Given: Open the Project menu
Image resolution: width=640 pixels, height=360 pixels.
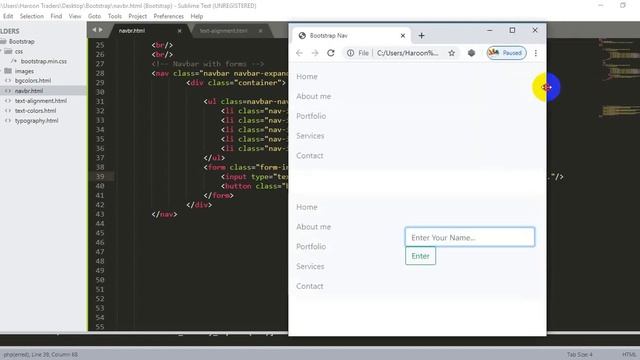Looking at the screenshot, I should 138,16.
